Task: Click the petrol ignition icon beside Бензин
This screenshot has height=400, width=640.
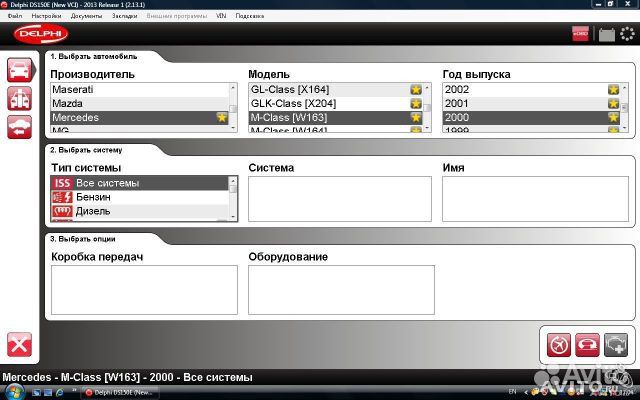Action: pyautogui.click(x=62, y=197)
